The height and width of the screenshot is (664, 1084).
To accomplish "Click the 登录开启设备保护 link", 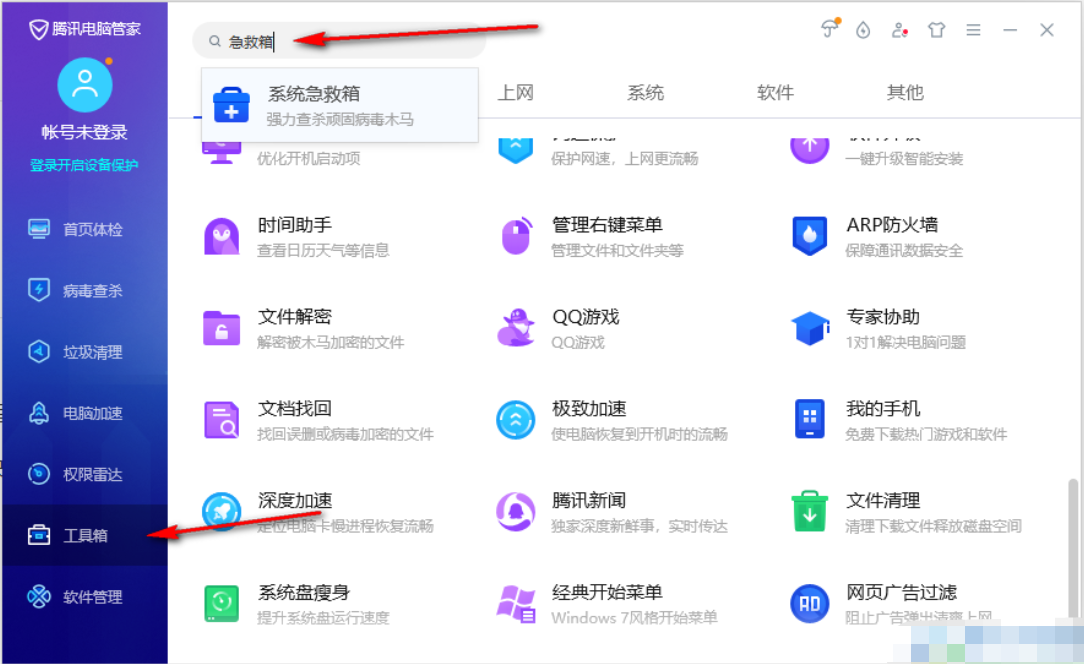I will [84, 165].
